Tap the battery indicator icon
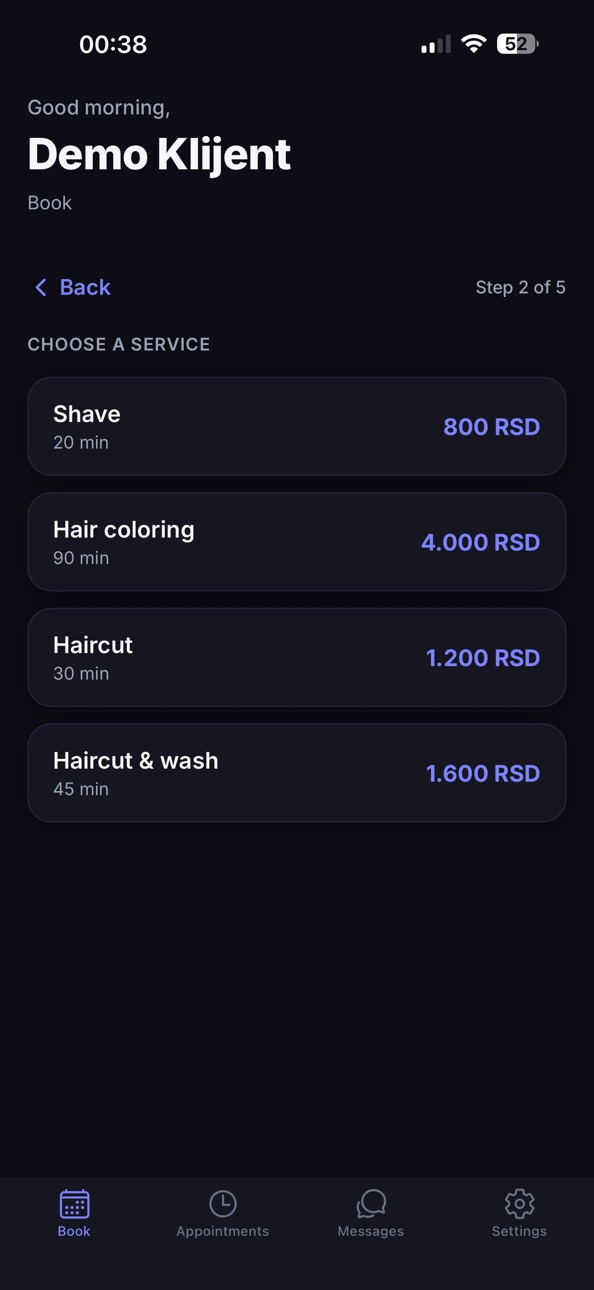Image resolution: width=594 pixels, height=1290 pixels. [x=517, y=44]
